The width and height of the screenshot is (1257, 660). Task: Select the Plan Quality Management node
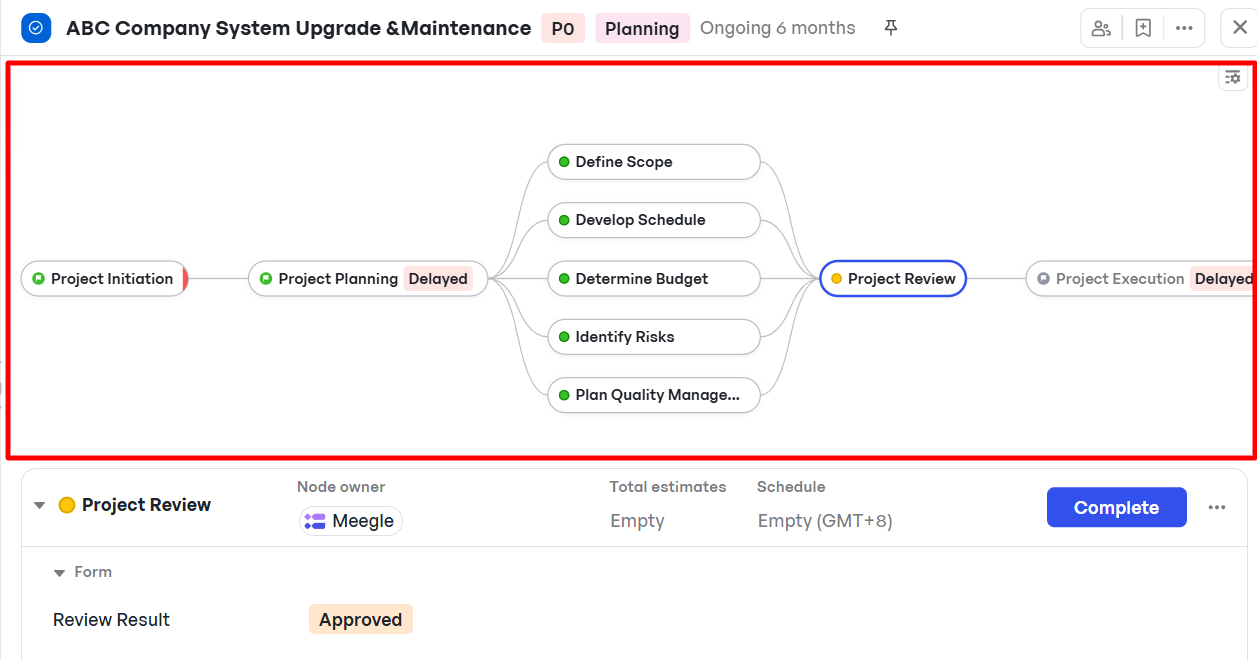(654, 395)
